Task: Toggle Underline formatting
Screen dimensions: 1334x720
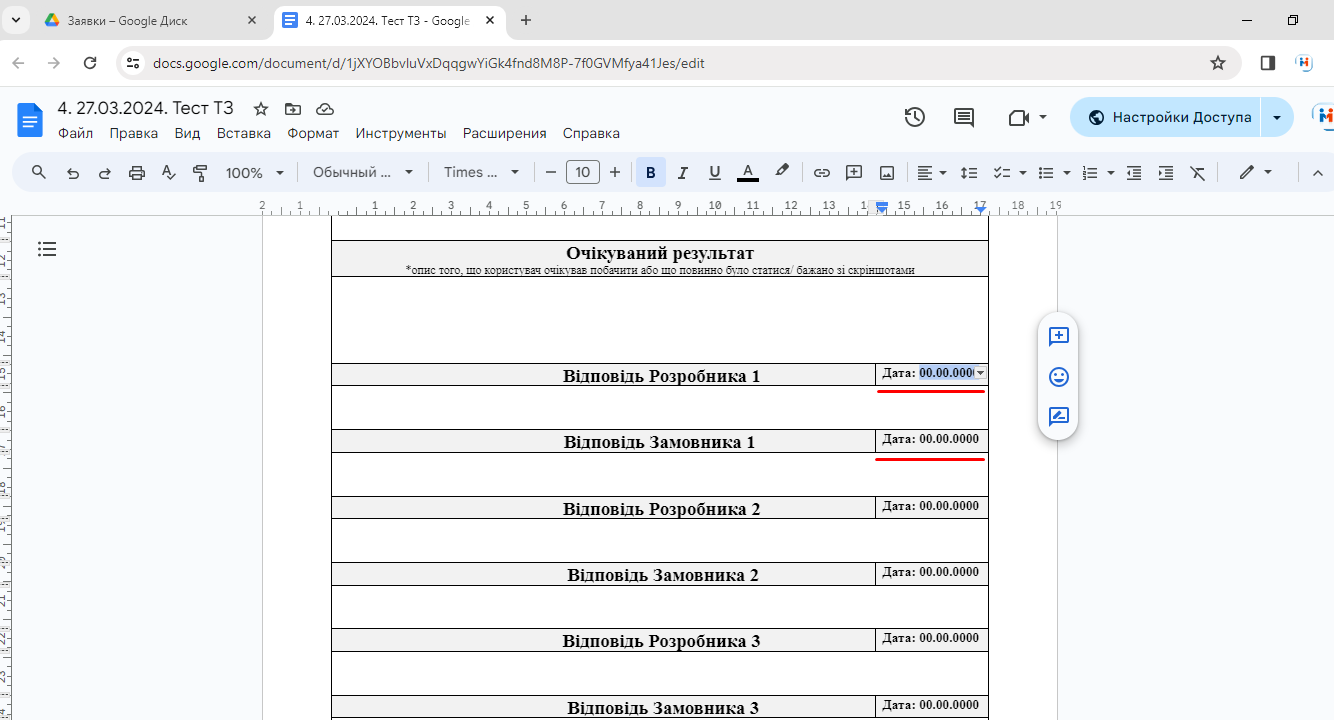Action: tap(714, 173)
